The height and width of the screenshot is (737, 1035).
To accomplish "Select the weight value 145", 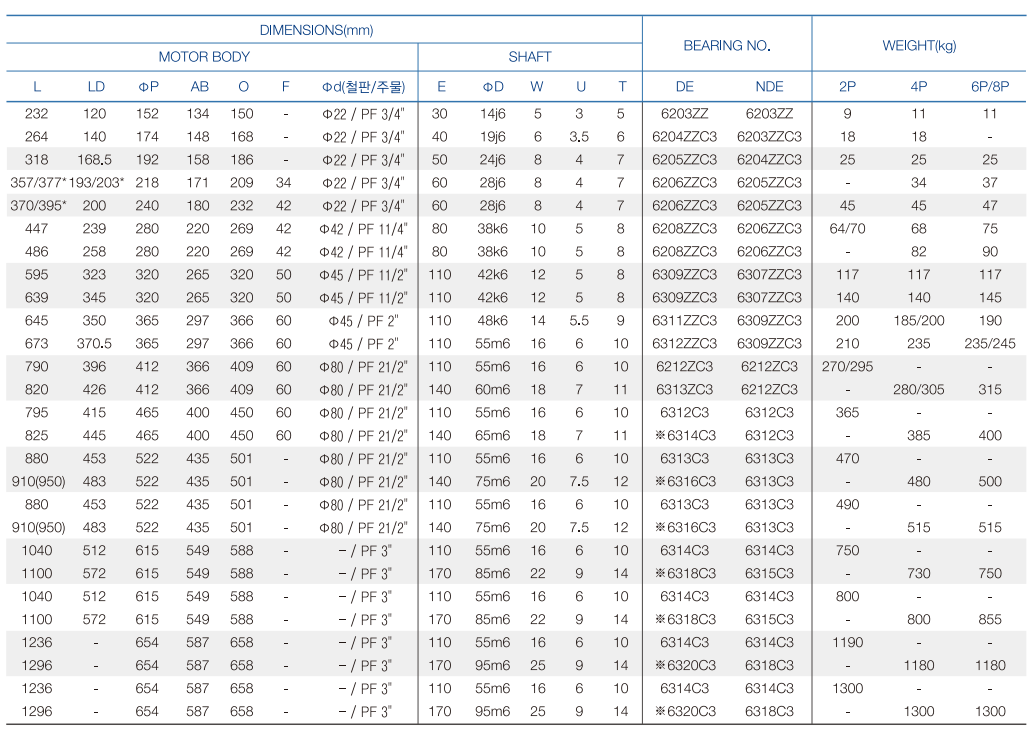I will [989, 298].
